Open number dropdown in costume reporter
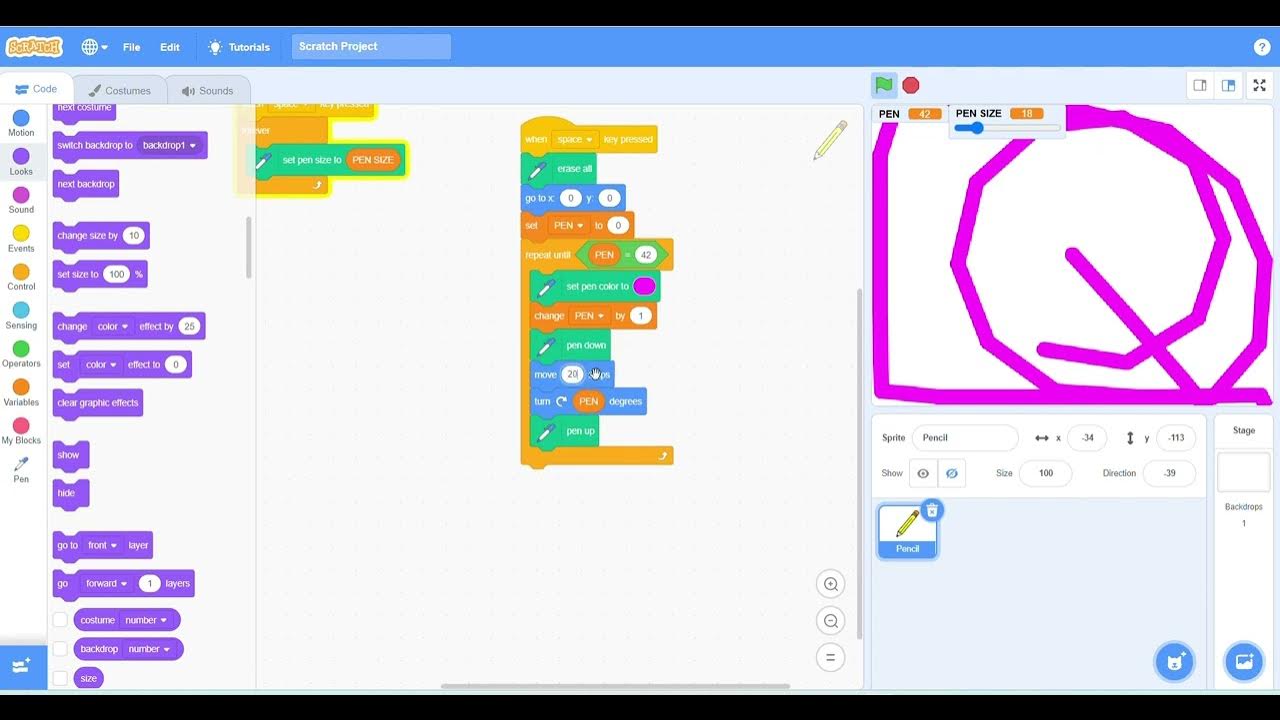The height and width of the screenshot is (720, 1280). pos(146,620)
